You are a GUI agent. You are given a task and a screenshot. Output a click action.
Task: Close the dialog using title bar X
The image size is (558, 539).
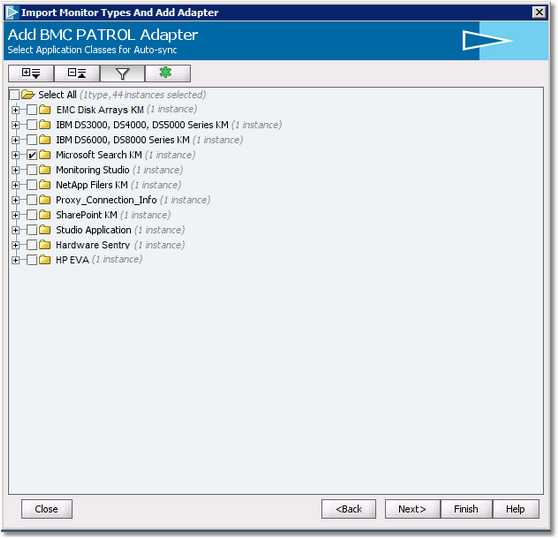click(x=539, y=12)
